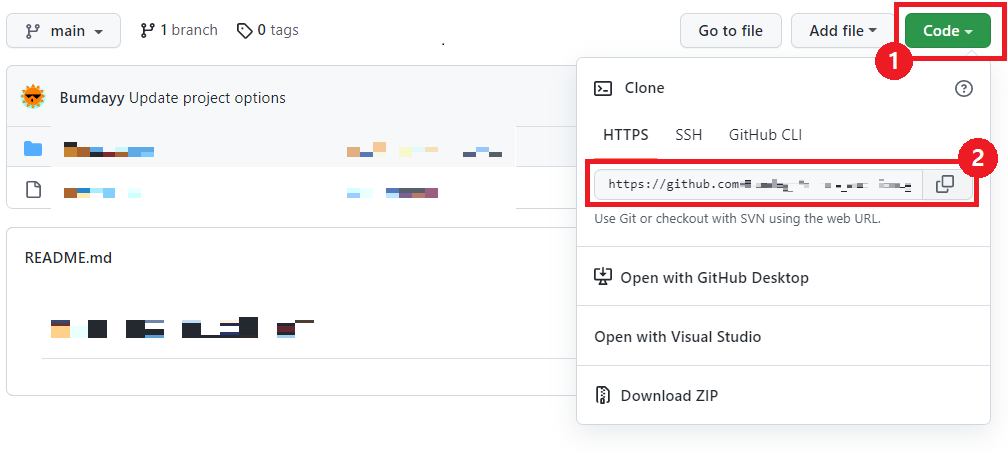Copy the clone URL with clipboard icon
This screenshot has width=1008, height=452.
click(944, 185)
